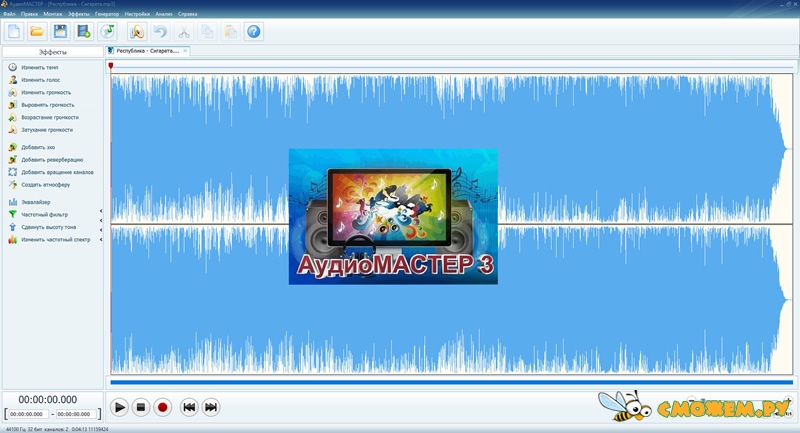
Task: Click the Изменить частотный спектр icon
Action: [13, 239]
